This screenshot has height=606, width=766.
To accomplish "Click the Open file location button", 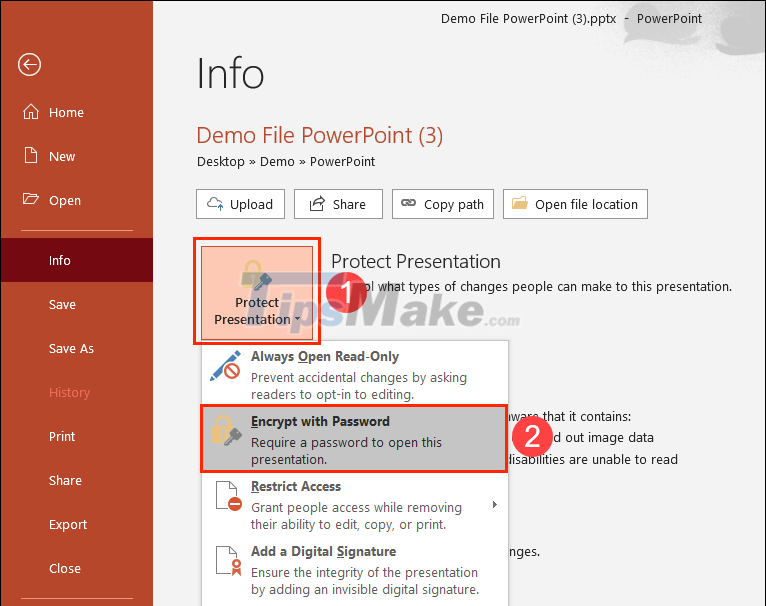I will click(575, 204).
